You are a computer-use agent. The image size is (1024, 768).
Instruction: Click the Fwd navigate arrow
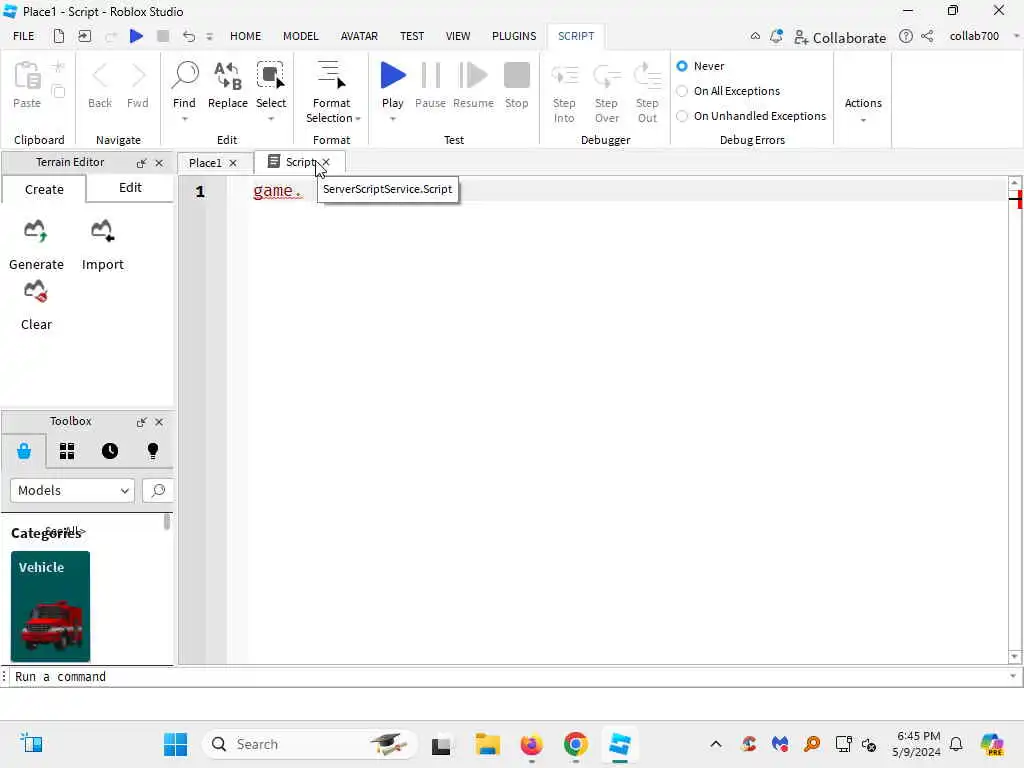click(x=138, y=76)
